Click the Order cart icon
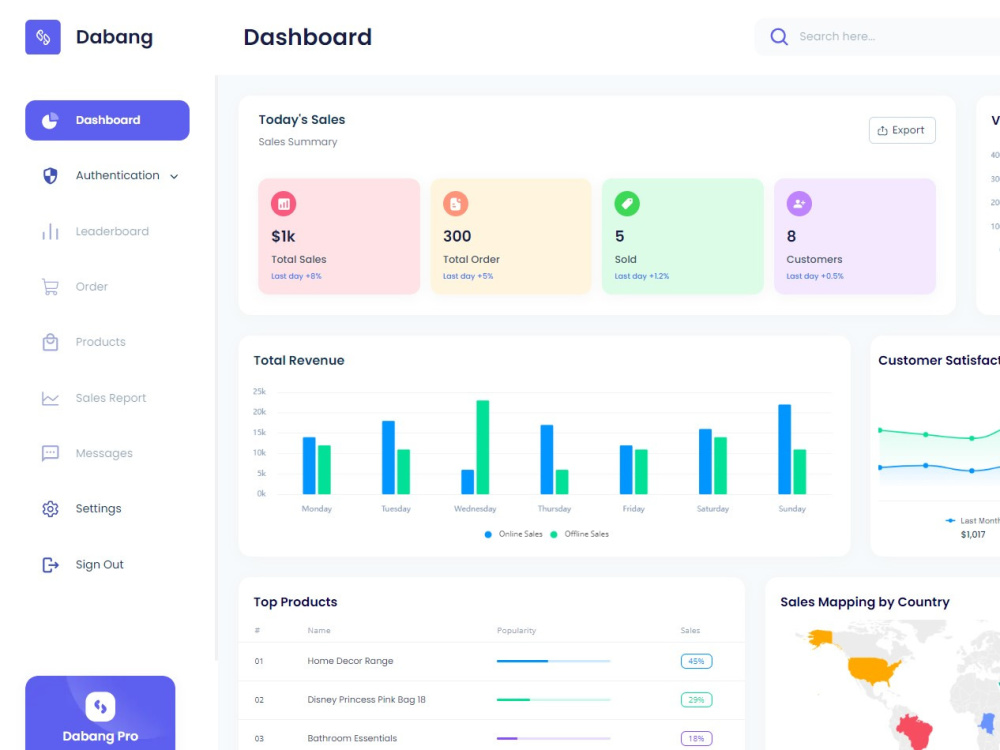1000x750 pixels. click(x=50, y=287)
